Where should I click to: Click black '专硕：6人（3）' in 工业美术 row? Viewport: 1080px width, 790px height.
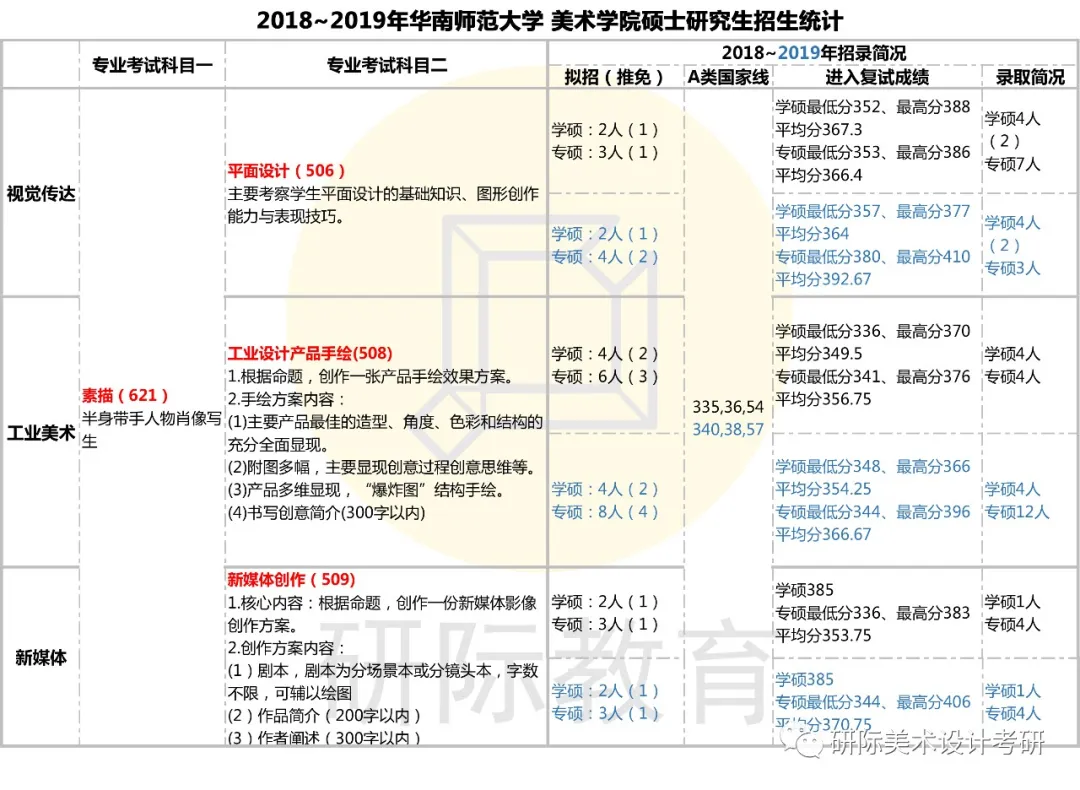click(605, 377)
